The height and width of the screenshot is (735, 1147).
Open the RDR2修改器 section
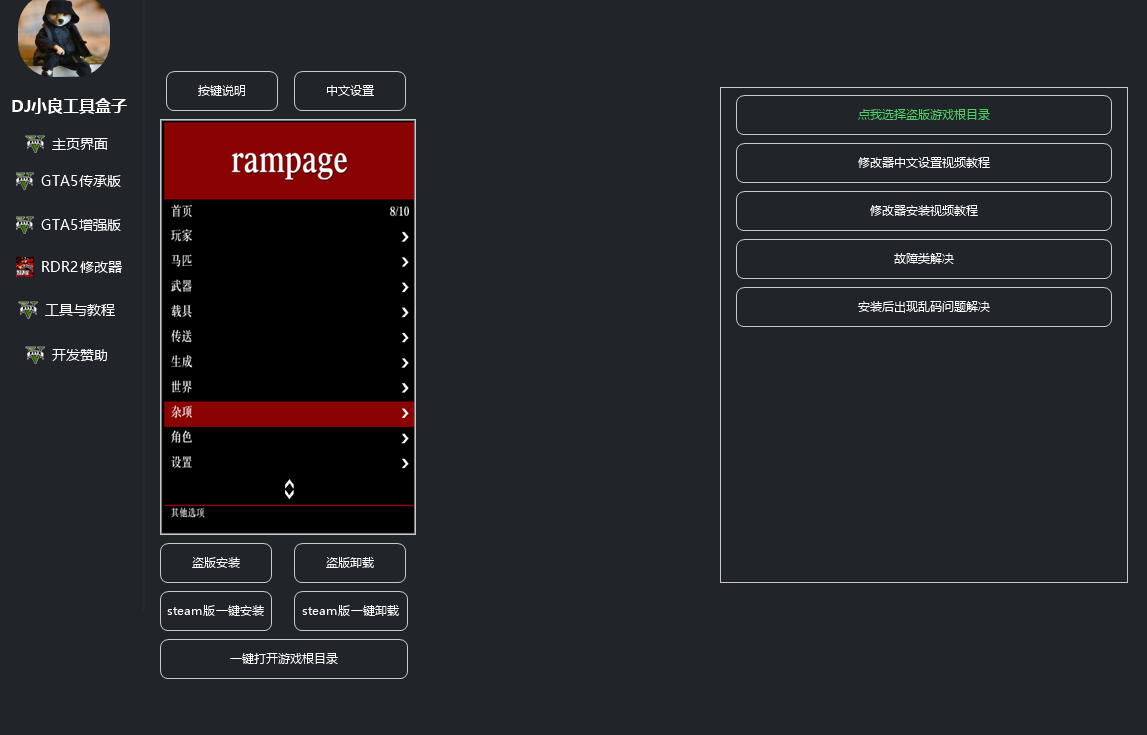pyautogui.click(x=81, y=267)
